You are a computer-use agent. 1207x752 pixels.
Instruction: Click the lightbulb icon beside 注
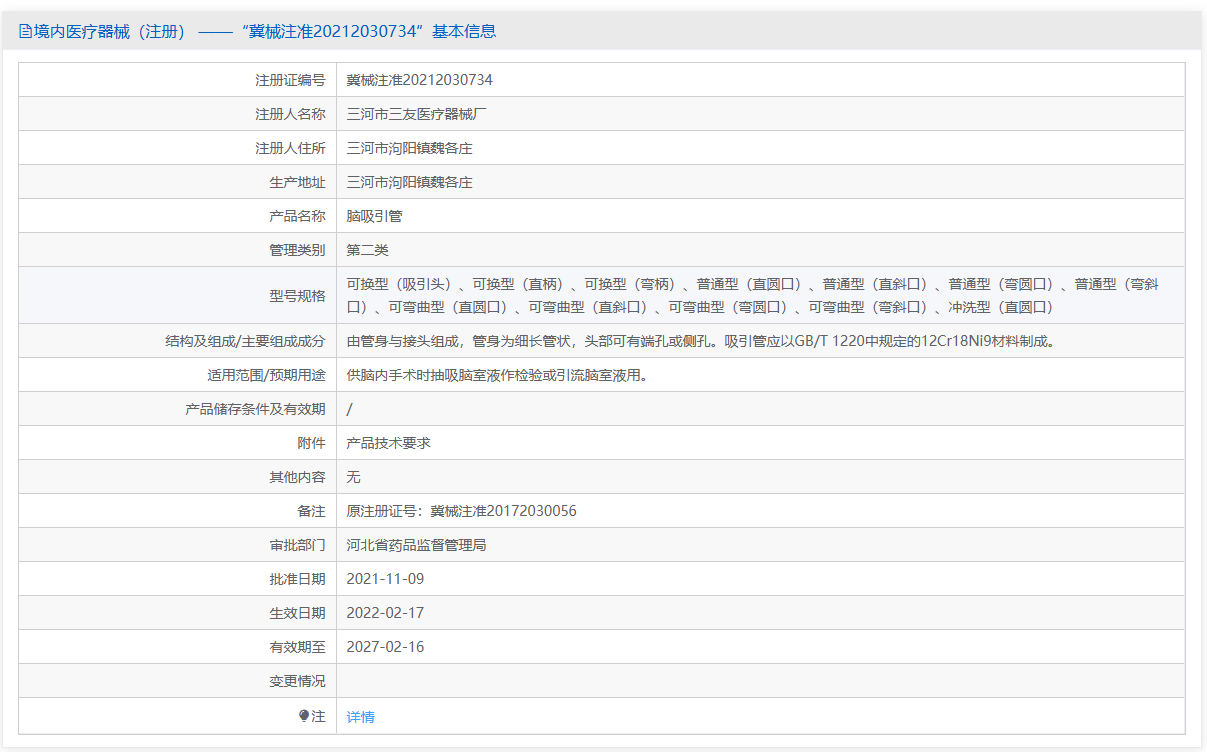pyautogui.click(x=304, y=716)
